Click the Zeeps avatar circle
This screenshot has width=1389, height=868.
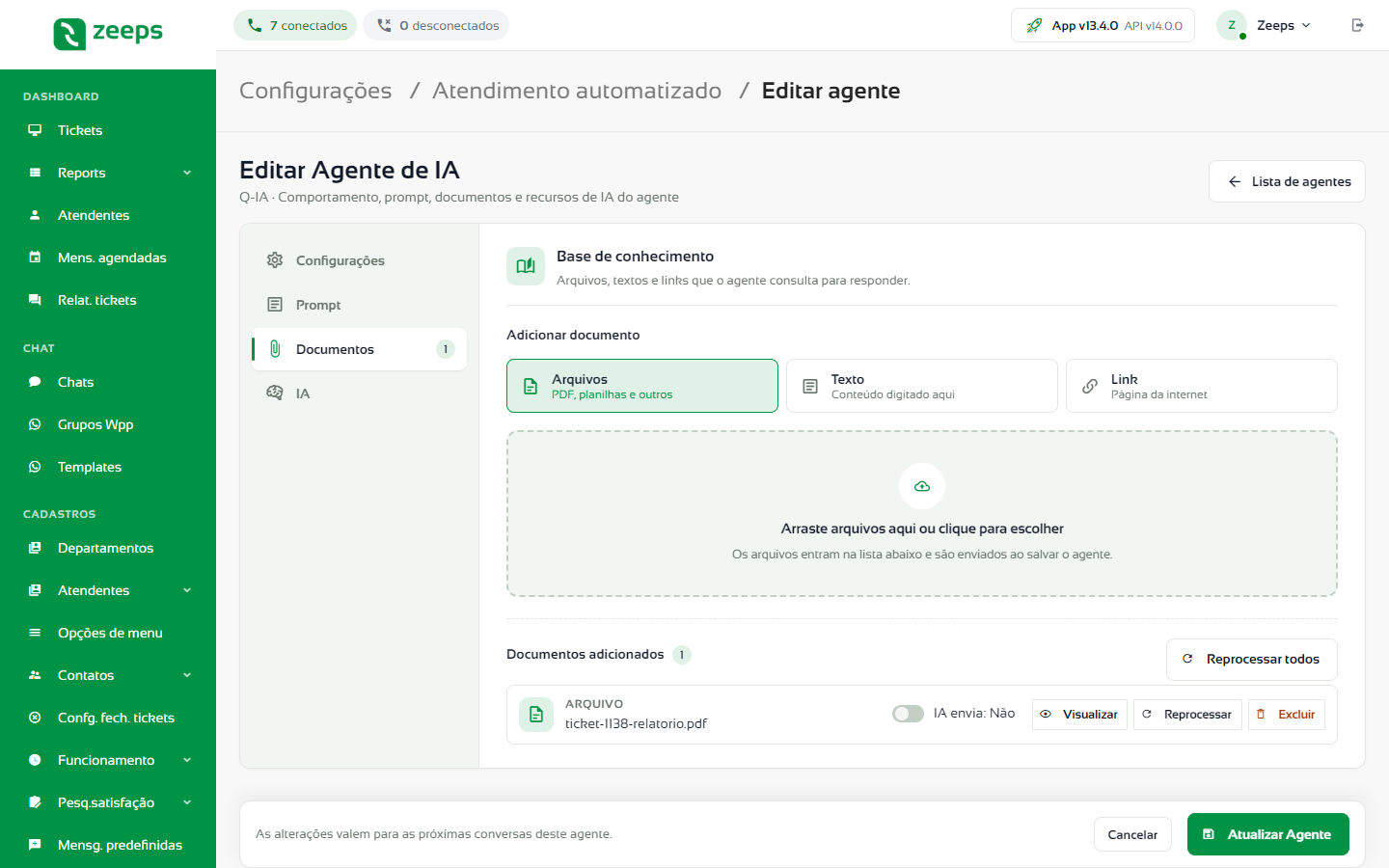(1232, 25)
